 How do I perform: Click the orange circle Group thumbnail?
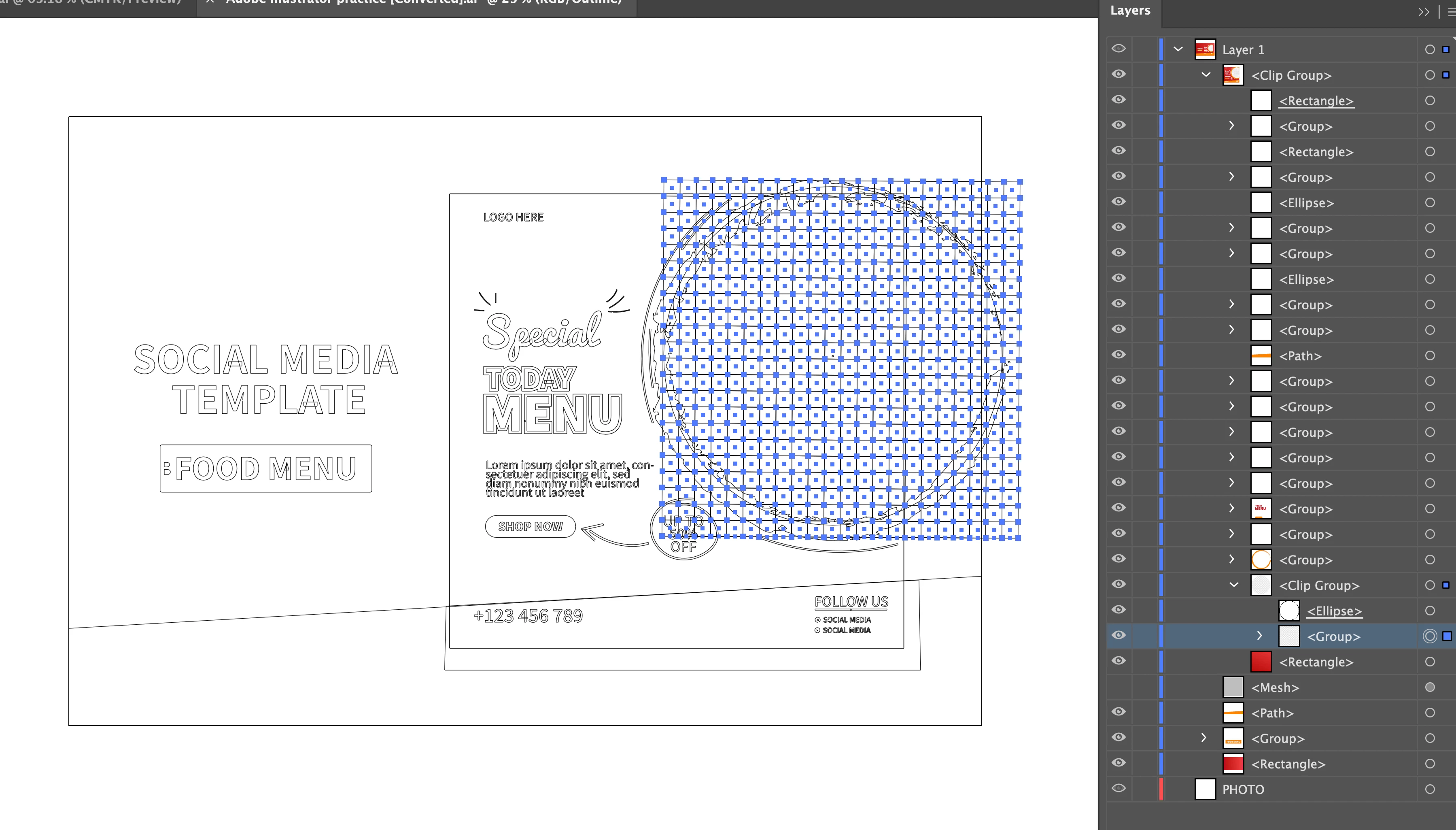(1261, 560)
